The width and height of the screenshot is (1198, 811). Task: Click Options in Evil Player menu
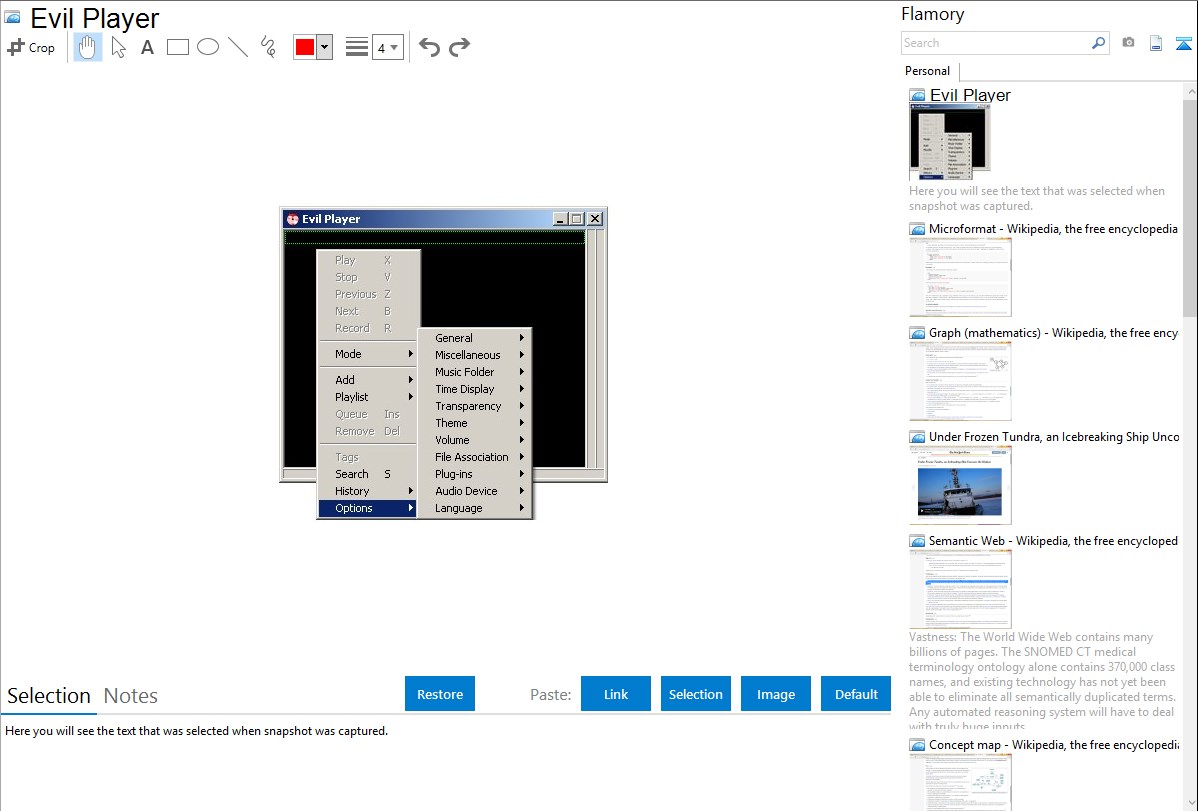point(367,508)
